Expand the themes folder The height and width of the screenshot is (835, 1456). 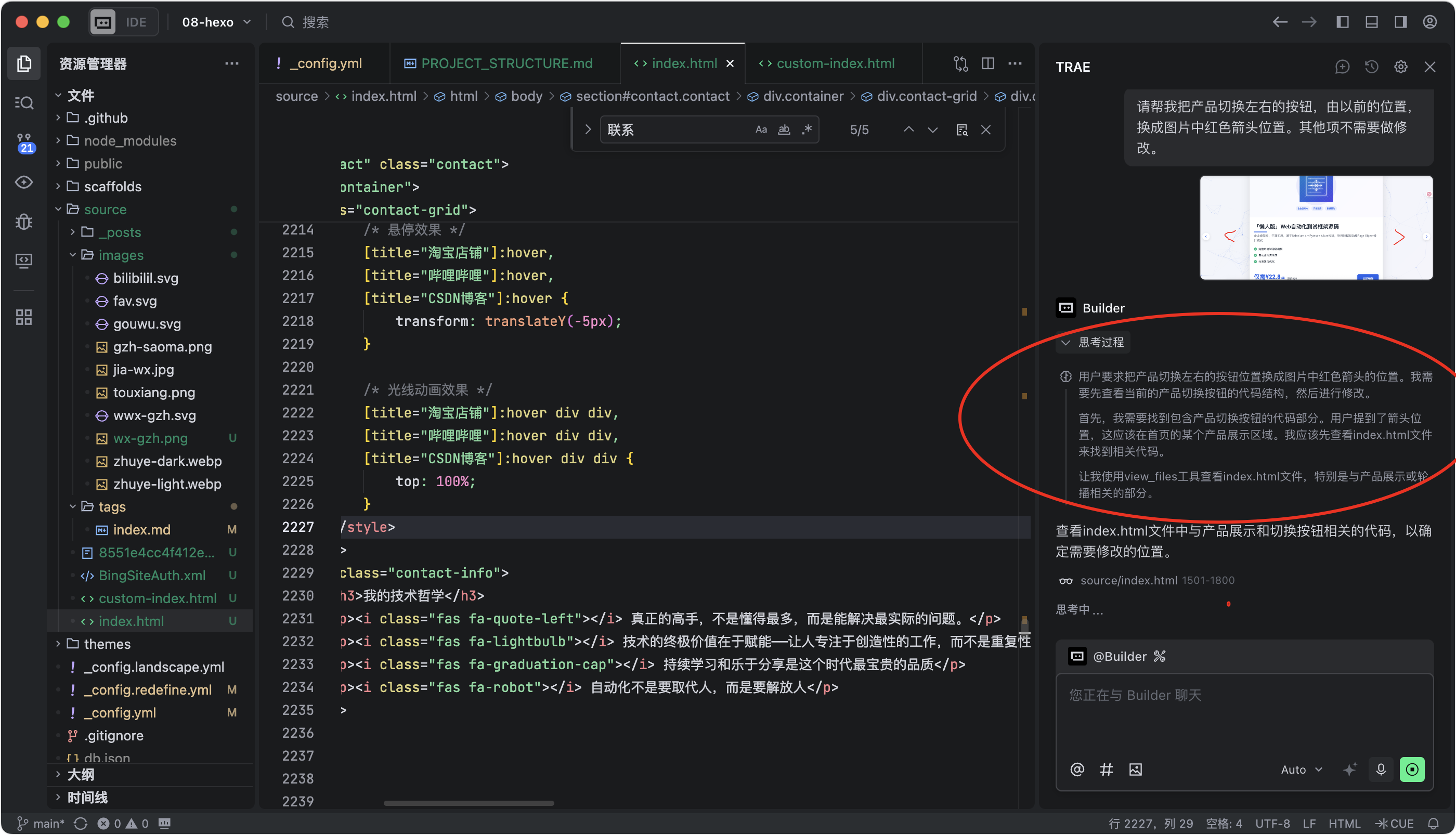click(107, 644)
